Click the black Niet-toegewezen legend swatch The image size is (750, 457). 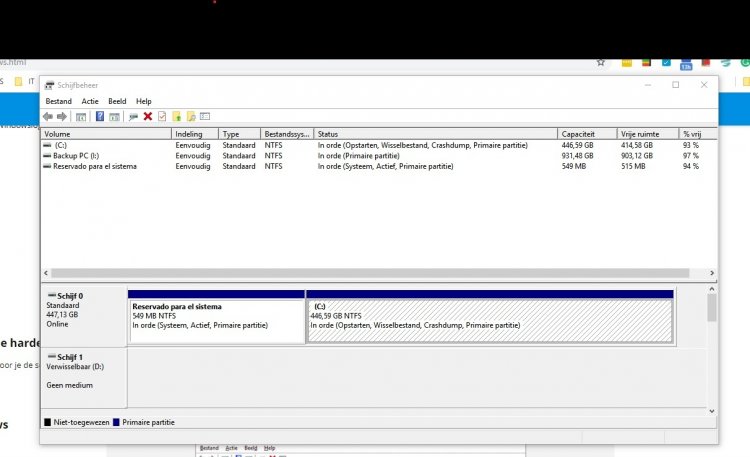tap(48, 423)
